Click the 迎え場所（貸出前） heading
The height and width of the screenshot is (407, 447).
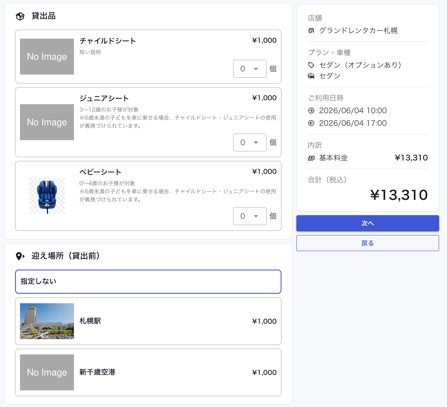(65, 256)
